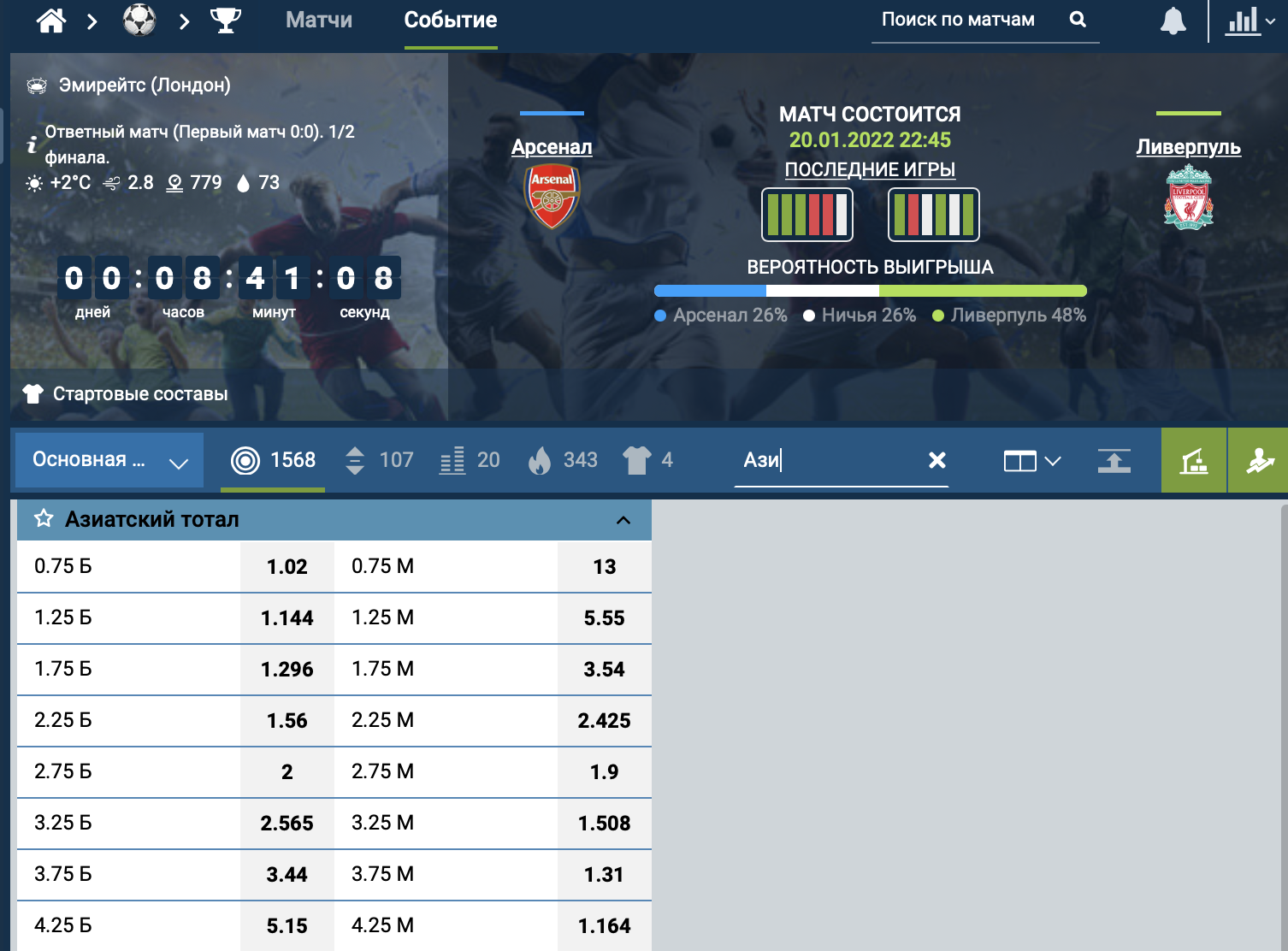Open the Ливерпуль team link
Image resolution: width=1288 pixels, height=951 pixels.
click(1188, 147)
